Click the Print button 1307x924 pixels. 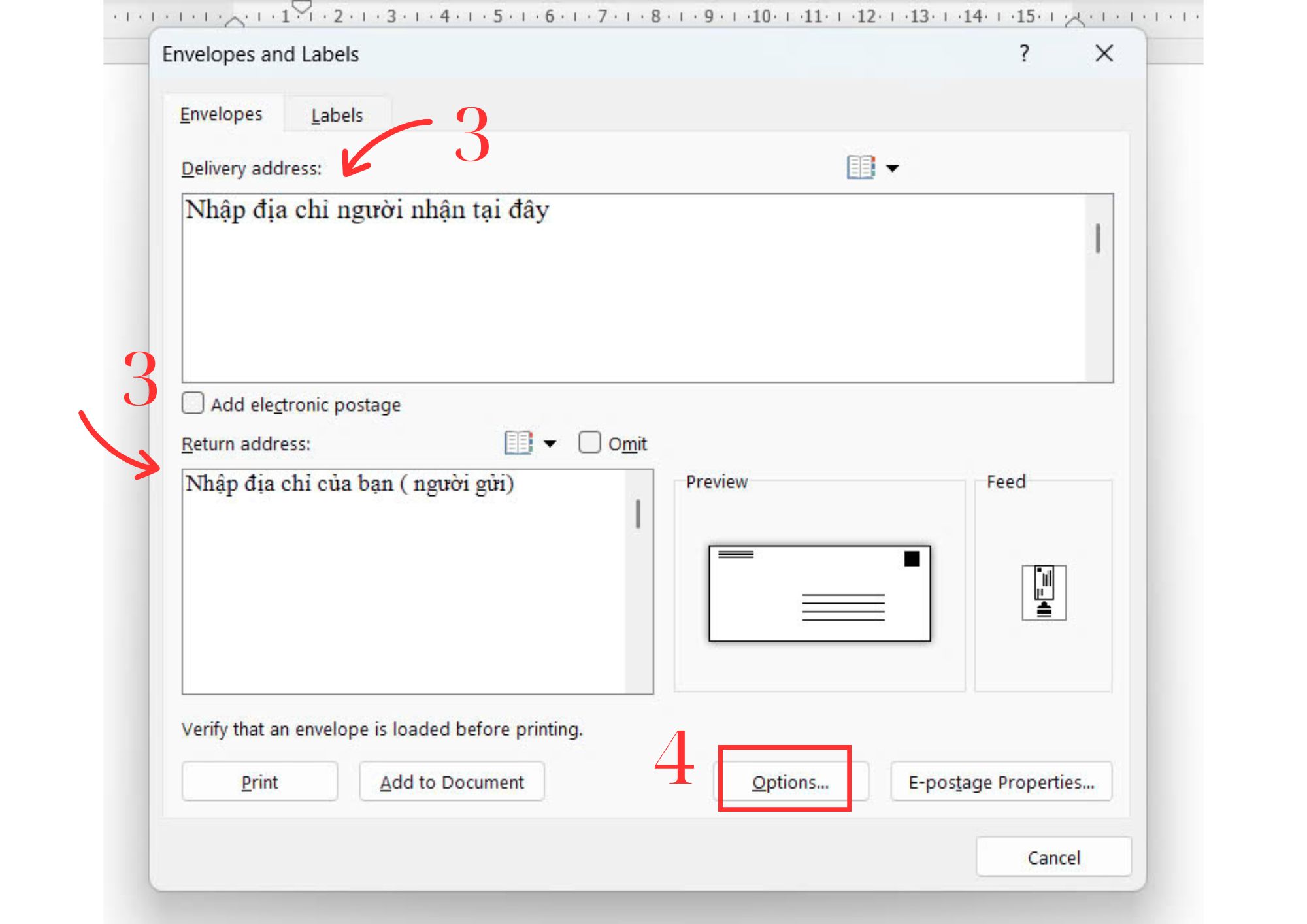coord(259,782)
